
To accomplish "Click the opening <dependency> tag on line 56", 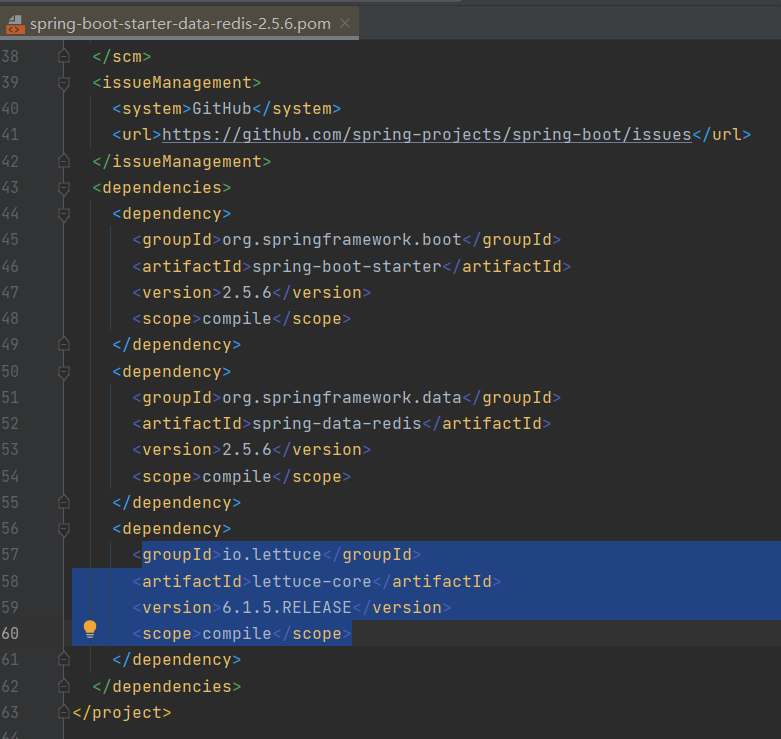I will pyautogui.click(x=171, y=528).
